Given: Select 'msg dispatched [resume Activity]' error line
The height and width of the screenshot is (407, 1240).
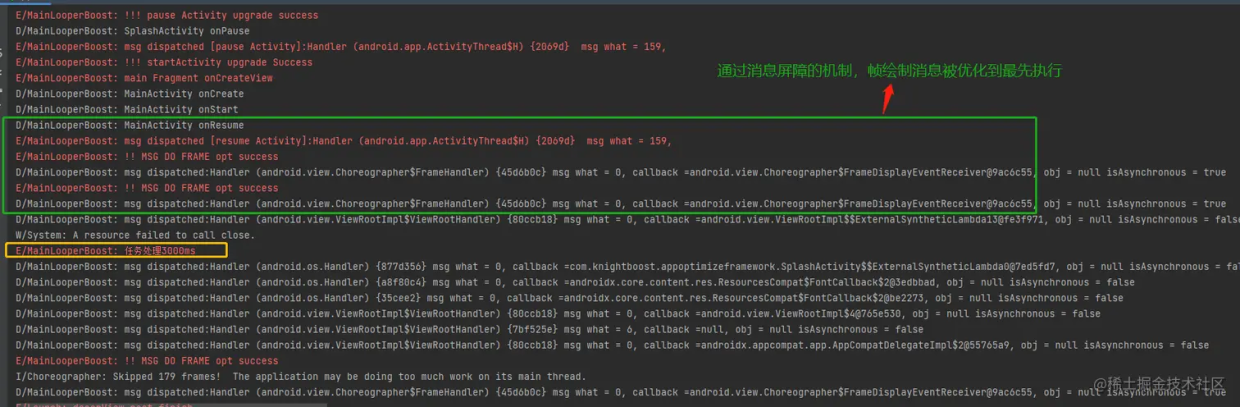Looking at the screenshot, I should pos(344,141).
